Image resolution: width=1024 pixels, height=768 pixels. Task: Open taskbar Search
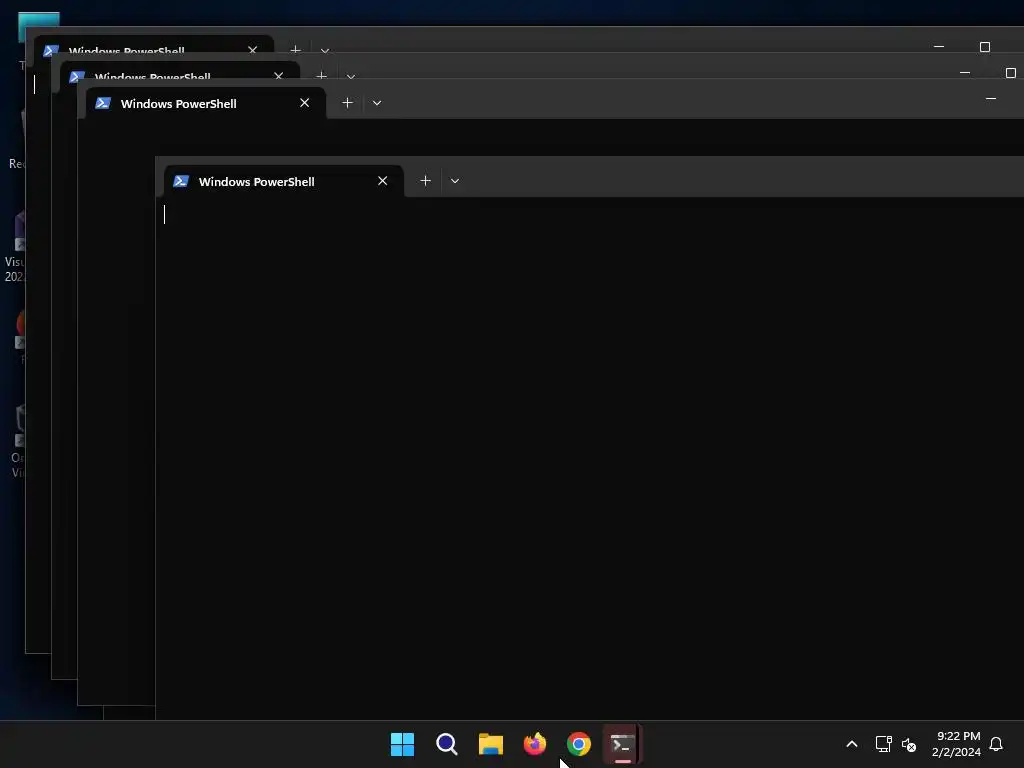pos(447,744)
